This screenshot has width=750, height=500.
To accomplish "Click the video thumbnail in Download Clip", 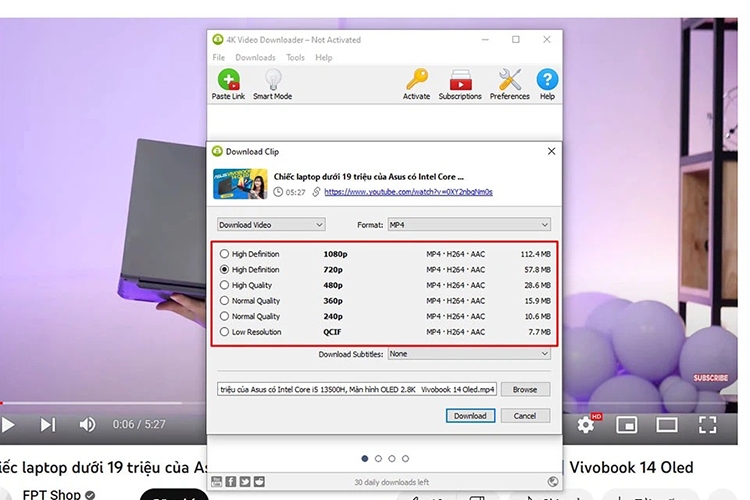I will point(240,184).
